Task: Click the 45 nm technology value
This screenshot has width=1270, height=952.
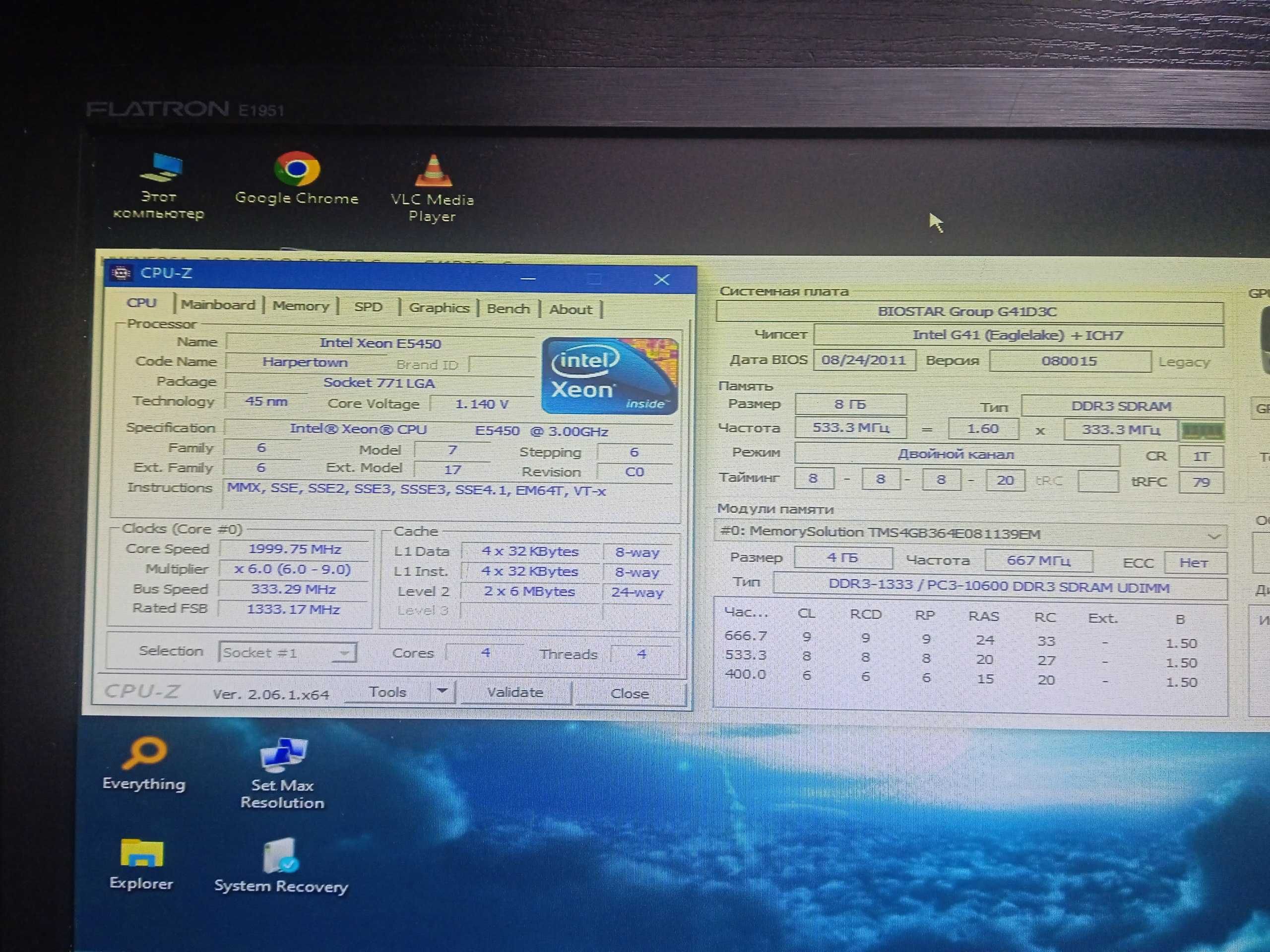Action: click(266, 401)
